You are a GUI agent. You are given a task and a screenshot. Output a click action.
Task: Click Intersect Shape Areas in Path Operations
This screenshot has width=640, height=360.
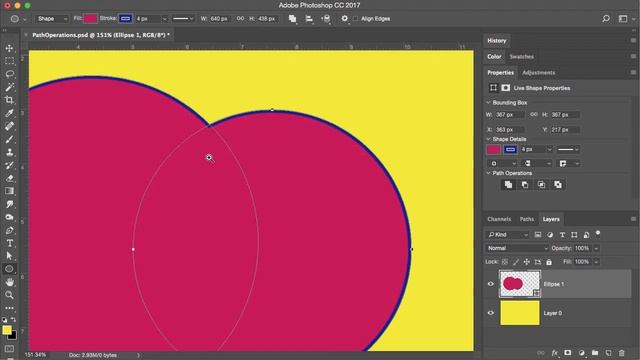pyautogui.click(x=541, y=185)
